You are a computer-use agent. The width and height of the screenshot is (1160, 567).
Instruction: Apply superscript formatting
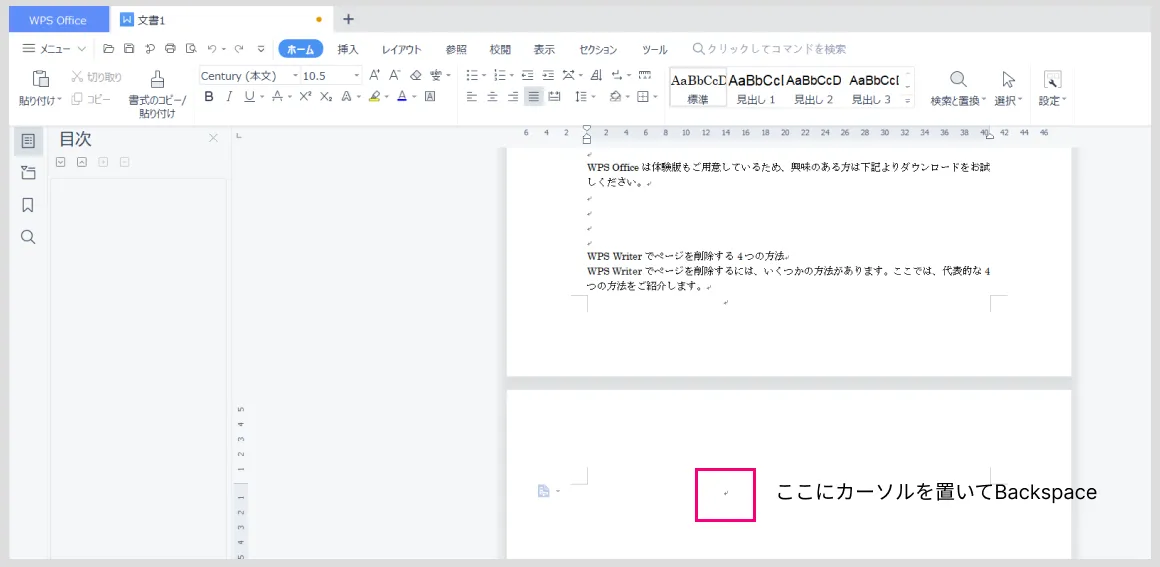306,96
